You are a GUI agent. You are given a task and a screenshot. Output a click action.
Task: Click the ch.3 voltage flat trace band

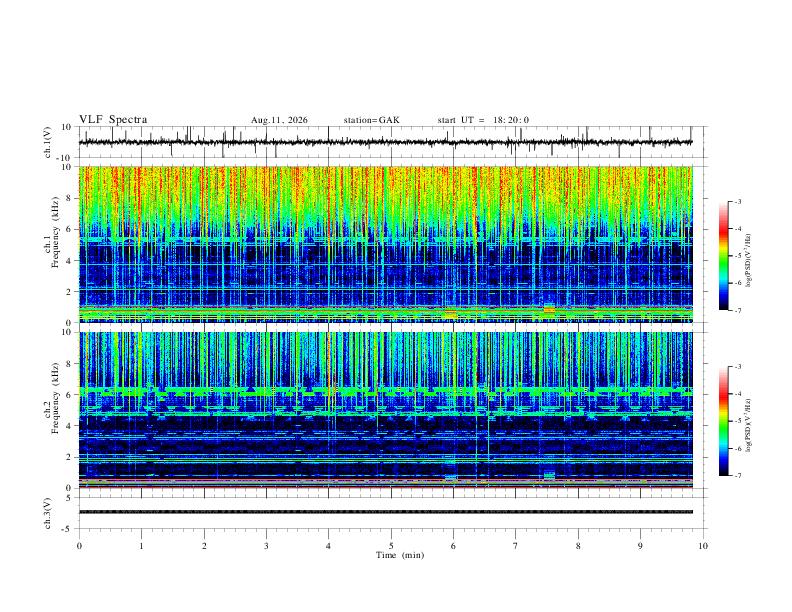385,512
